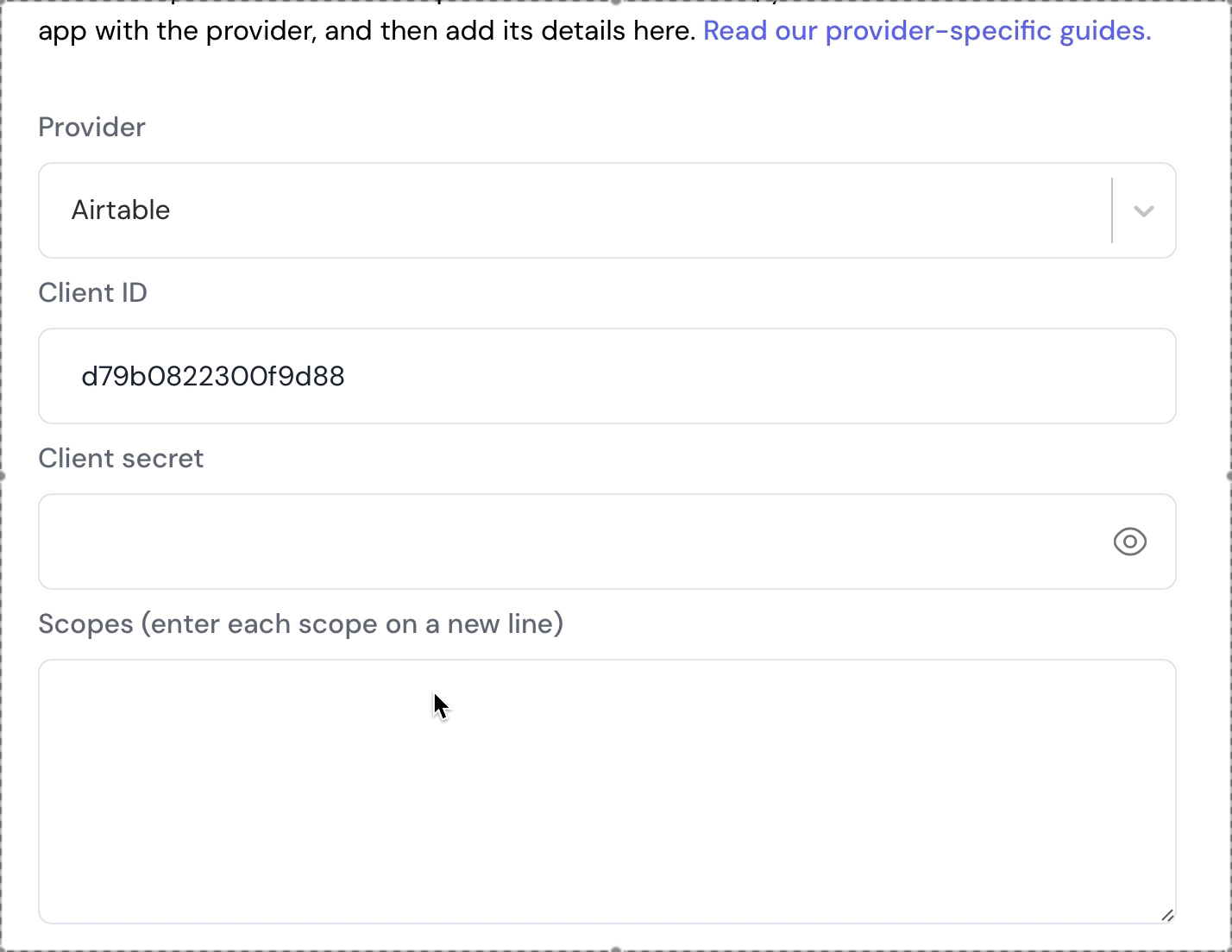The height and width of the screenshot is (952, 1232).
Task: Select the Airtable value in Provider box
Action: tap(121, 210)
